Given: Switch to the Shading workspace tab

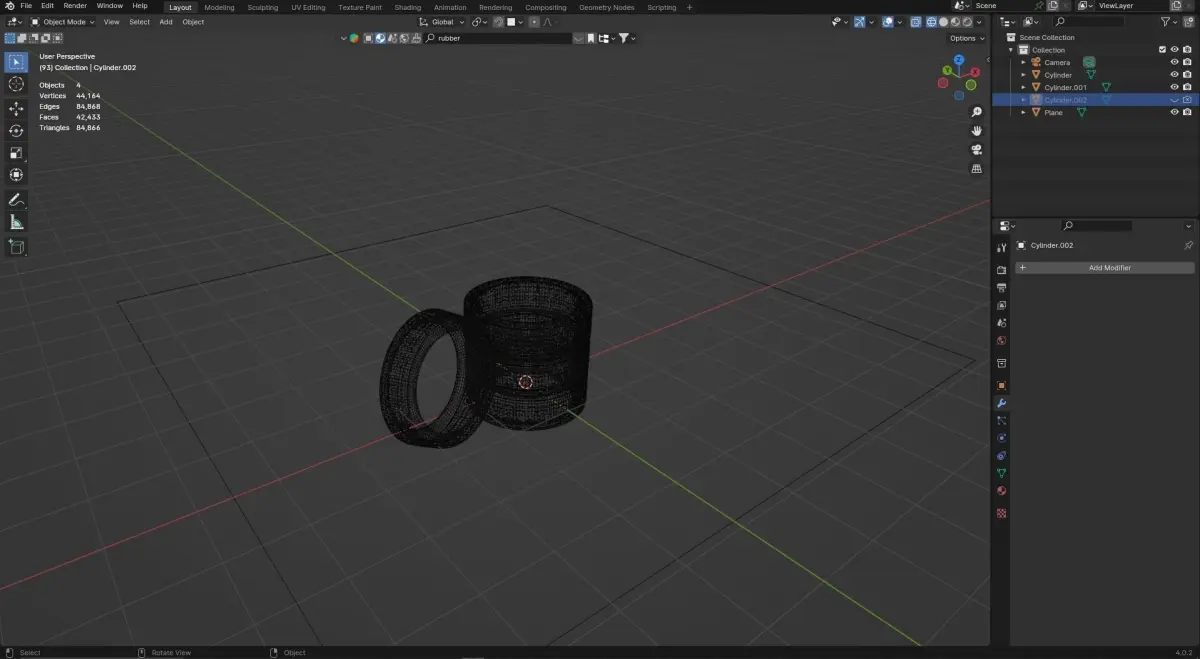Looking at the screenshot, I should coord(407,7).
